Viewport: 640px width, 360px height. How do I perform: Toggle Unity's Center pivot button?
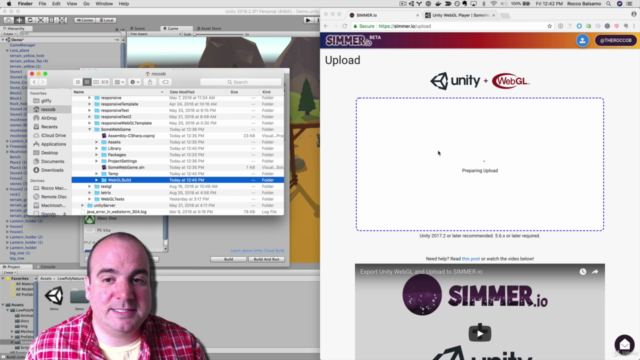pyautogui.click(x=84, y=20)
